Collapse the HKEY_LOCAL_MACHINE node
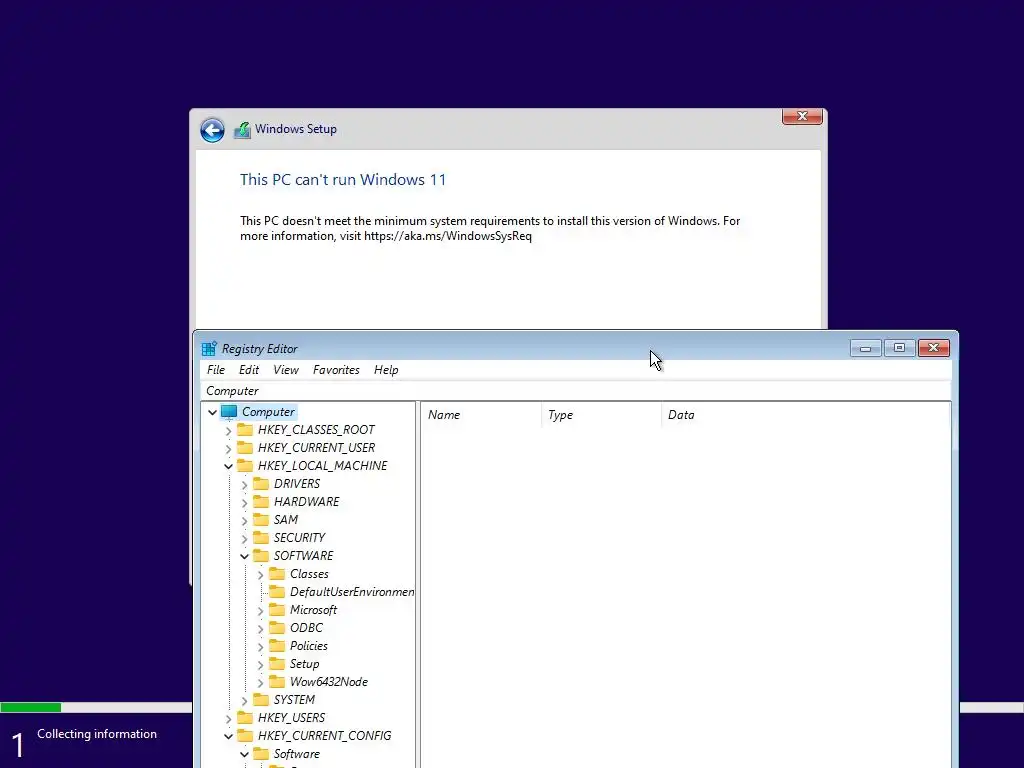 (228, 466)
